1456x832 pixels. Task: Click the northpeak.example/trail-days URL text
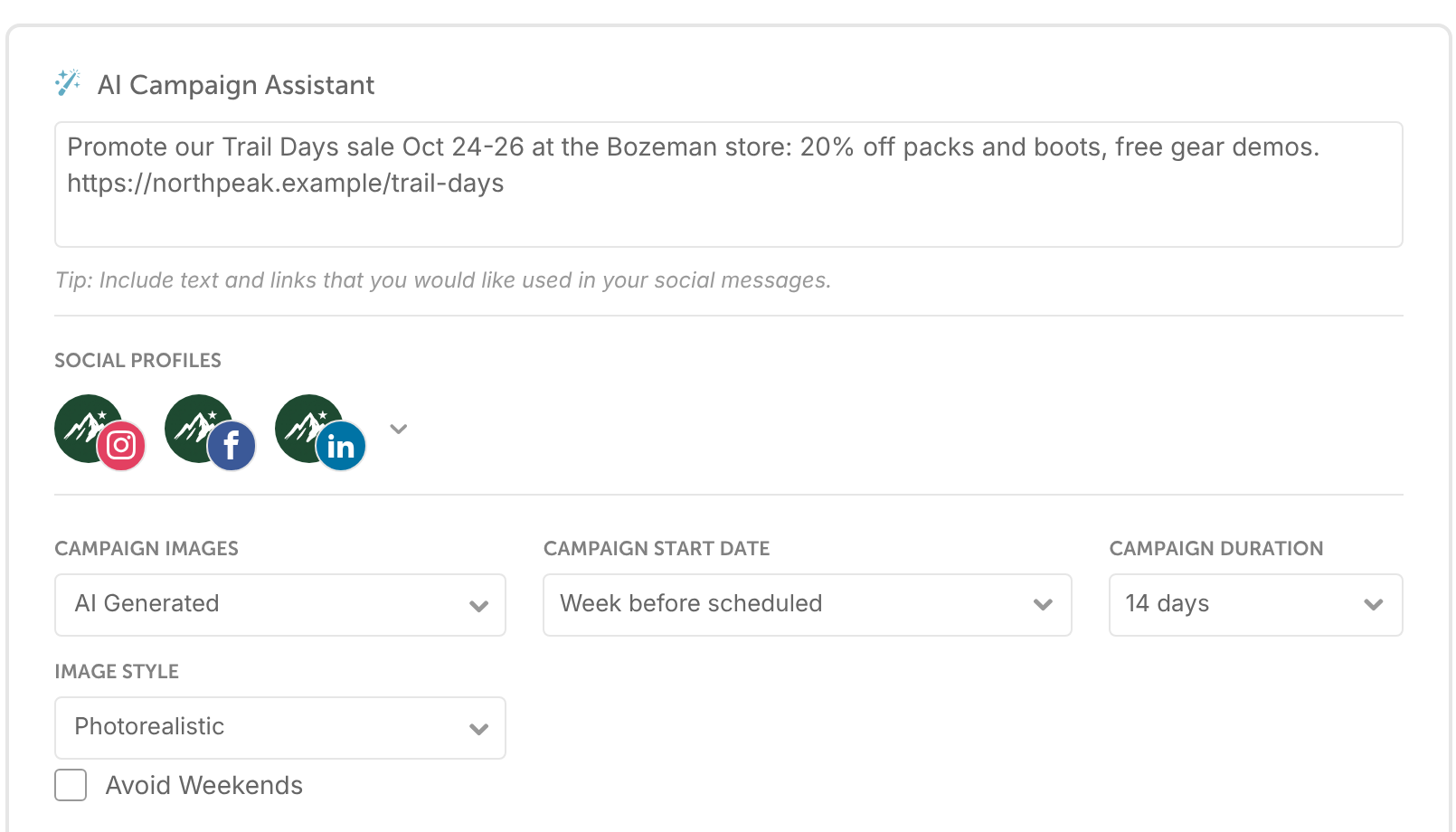(286, 184)
